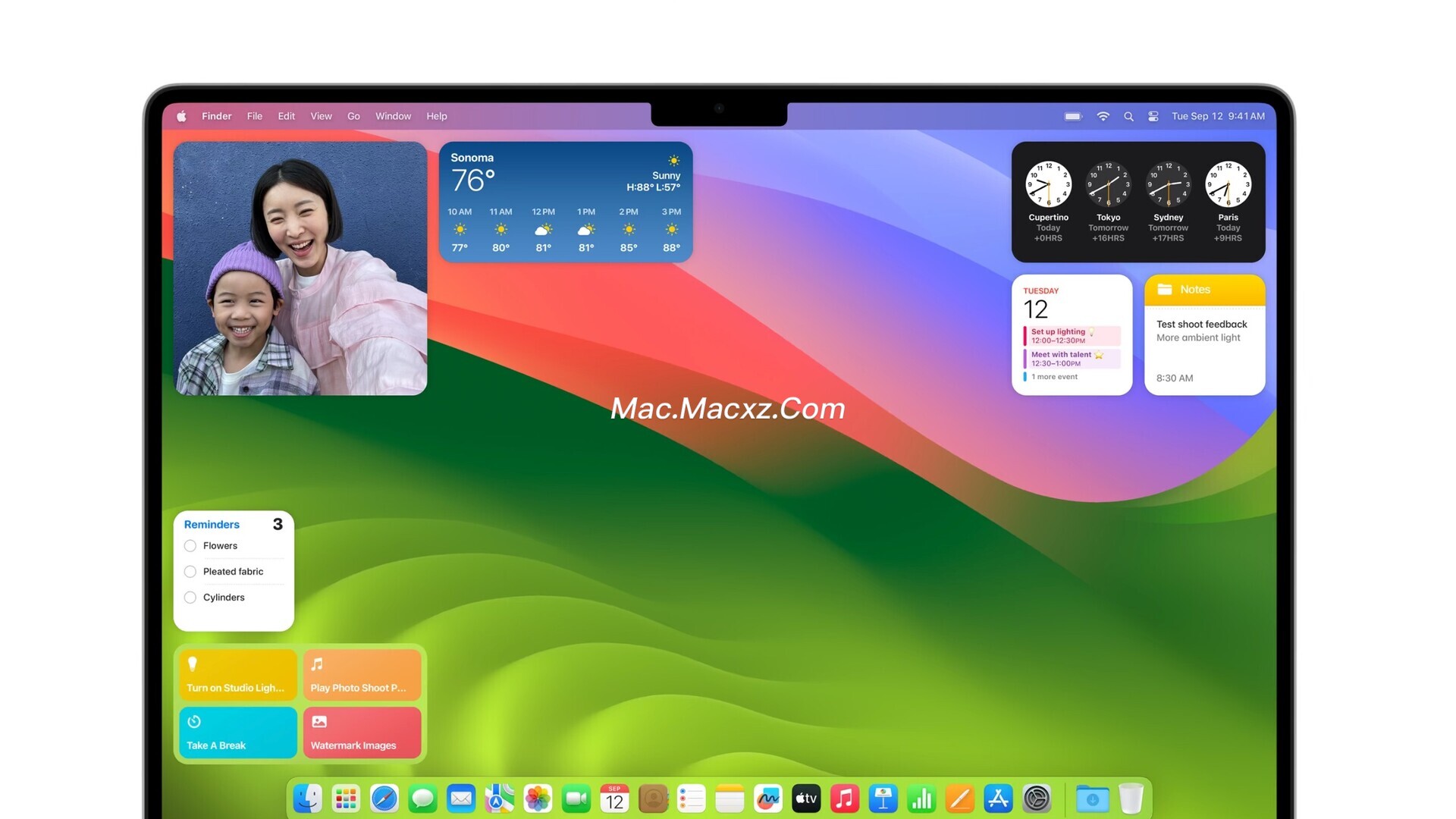Check off the Flowers reminder
Image resolution: width=1456 pixels, height=819 pixels.
pyautogui.click(x=190, y=546)
